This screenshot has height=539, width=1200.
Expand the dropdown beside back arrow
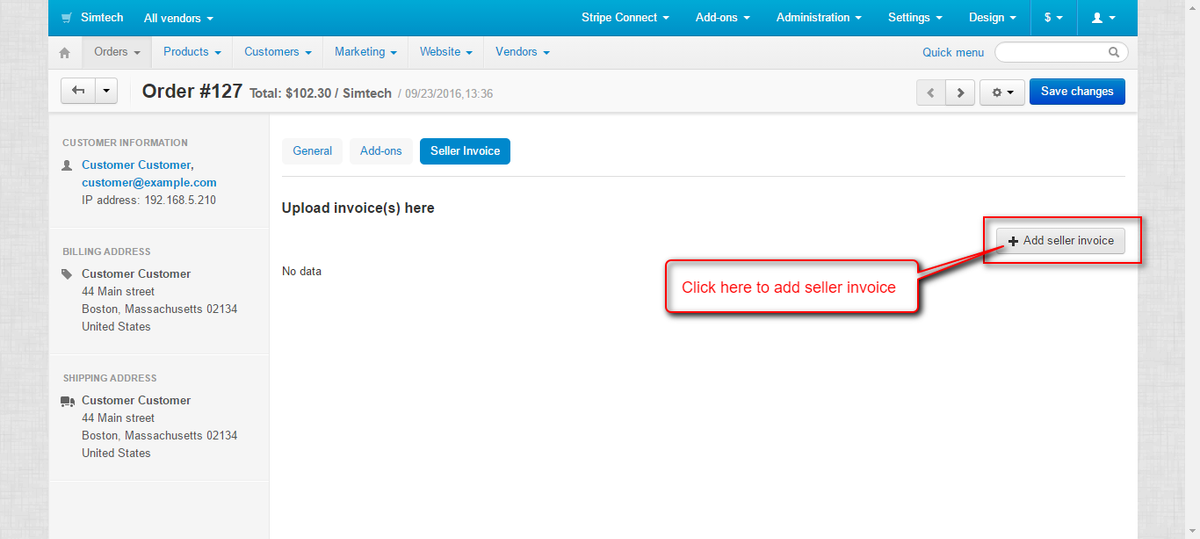(x=107, y=91)
